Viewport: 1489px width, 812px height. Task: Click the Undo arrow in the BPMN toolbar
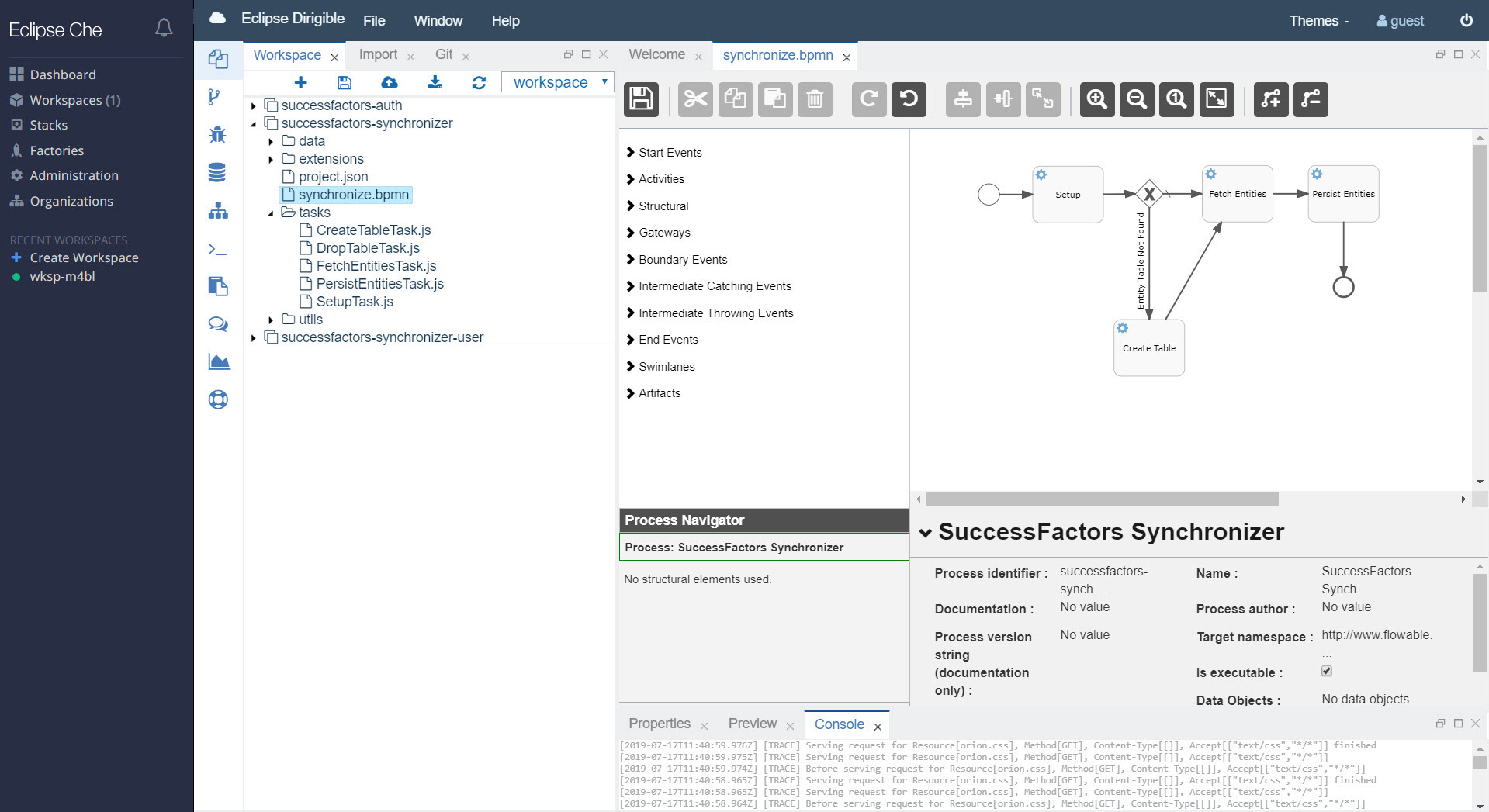pyautogui.click(x=909, y=99)
